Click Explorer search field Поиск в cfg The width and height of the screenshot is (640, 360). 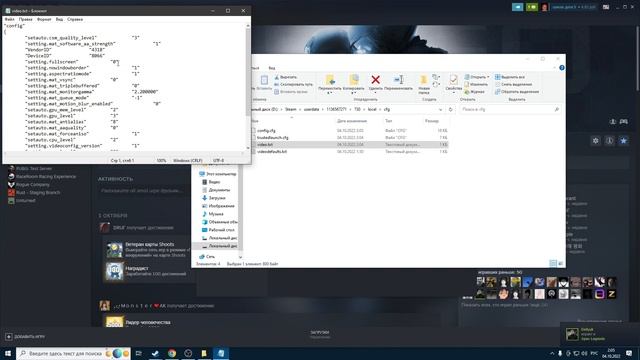[x=509, y=109]
